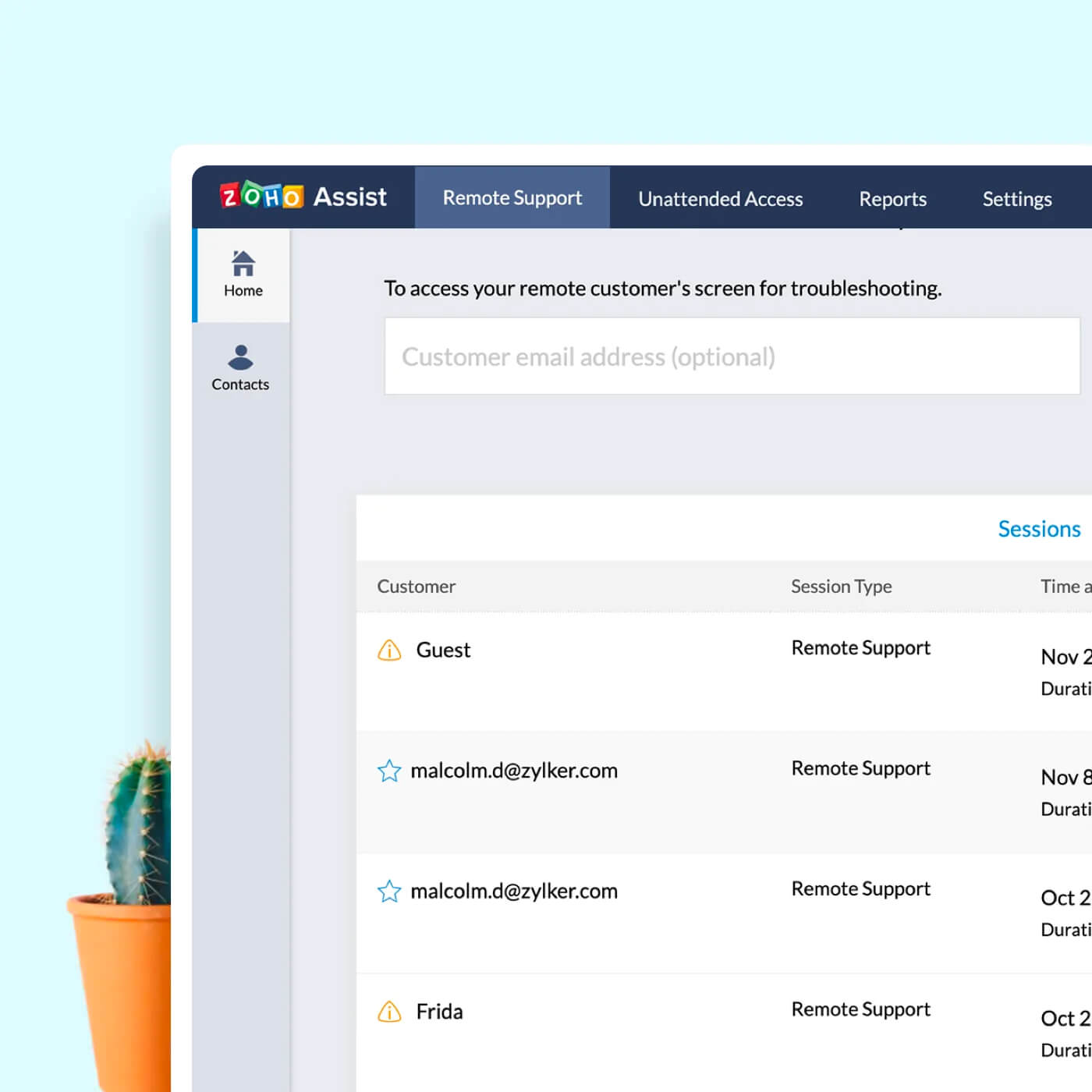Open the Guest session entry
The image size is (1092, 1092).
tap(443, 649)
